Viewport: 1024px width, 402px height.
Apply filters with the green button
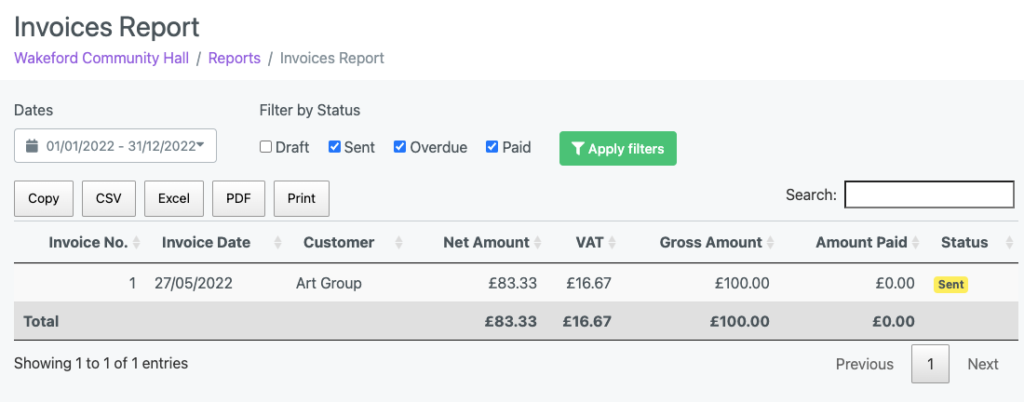pyautogui.click(x=618, y=148)
